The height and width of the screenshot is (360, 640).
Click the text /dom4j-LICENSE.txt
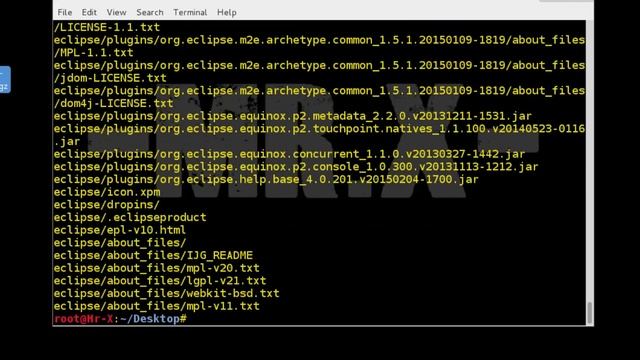click(x=113, y=103)
